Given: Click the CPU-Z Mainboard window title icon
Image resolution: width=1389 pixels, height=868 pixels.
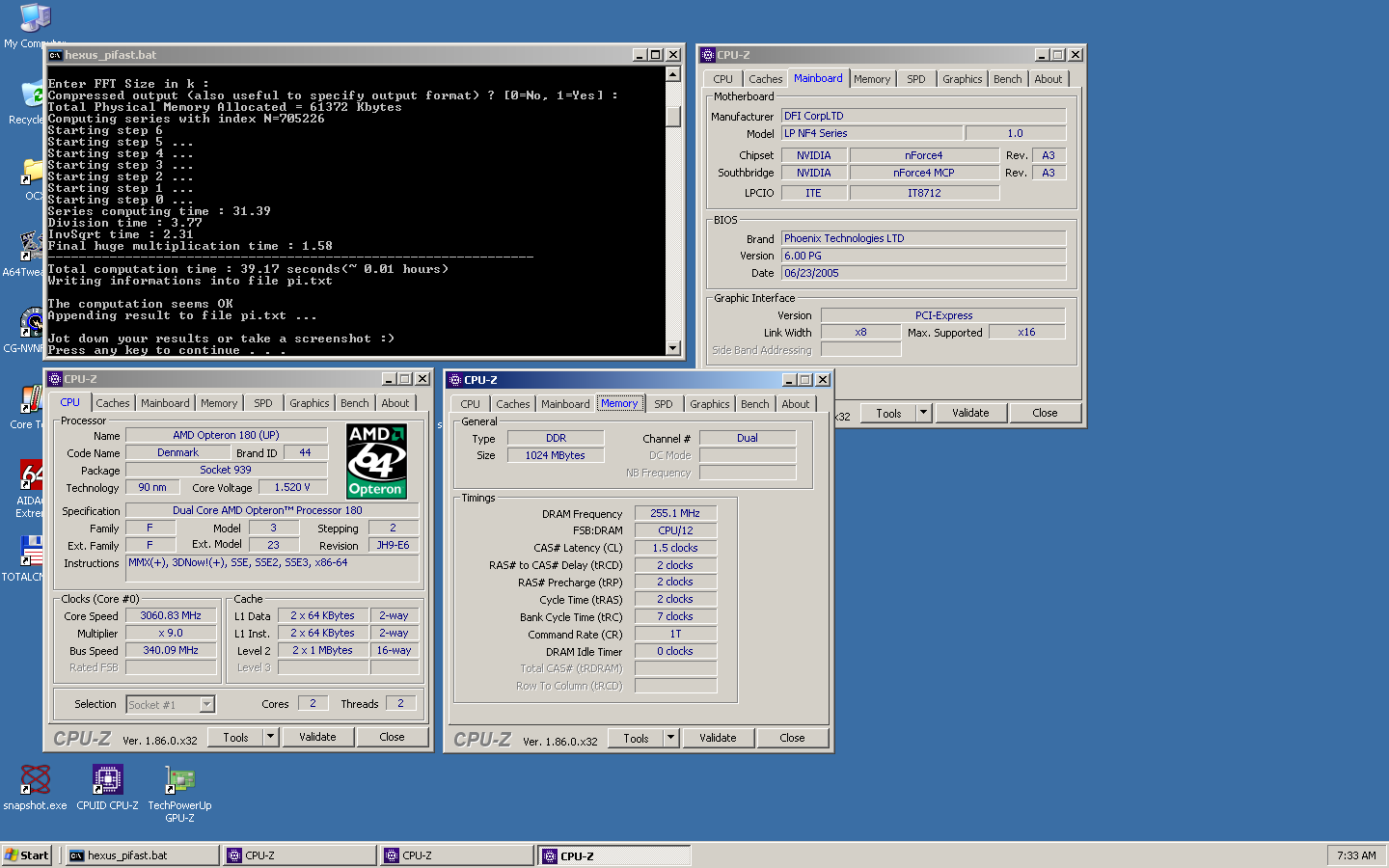Looking at the screenshot, I should [x=708, y=55].
